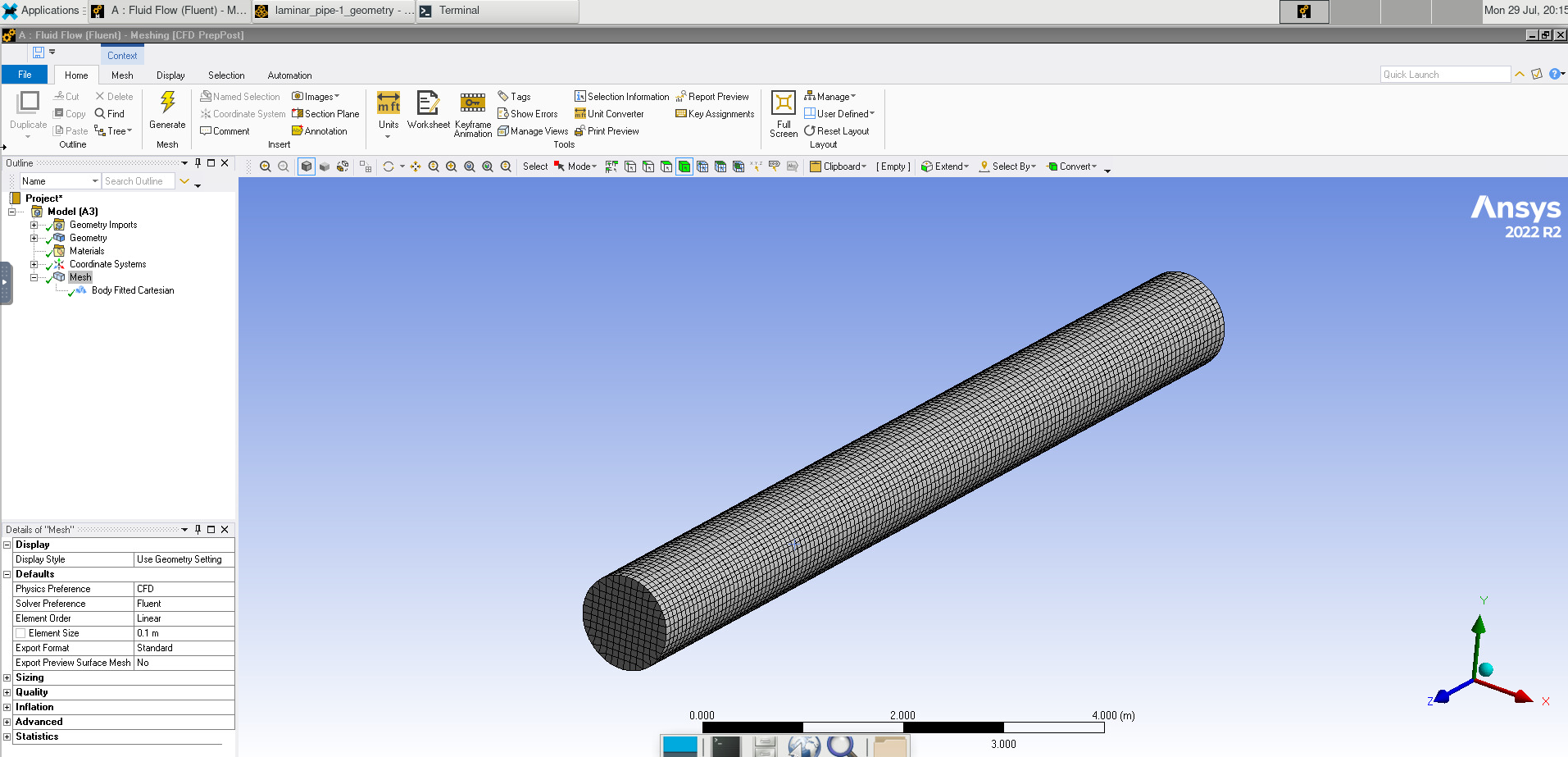Screen dimensions: 1568x757
Task: Toggle Face selection filter
Action: (x=666, y=166)
